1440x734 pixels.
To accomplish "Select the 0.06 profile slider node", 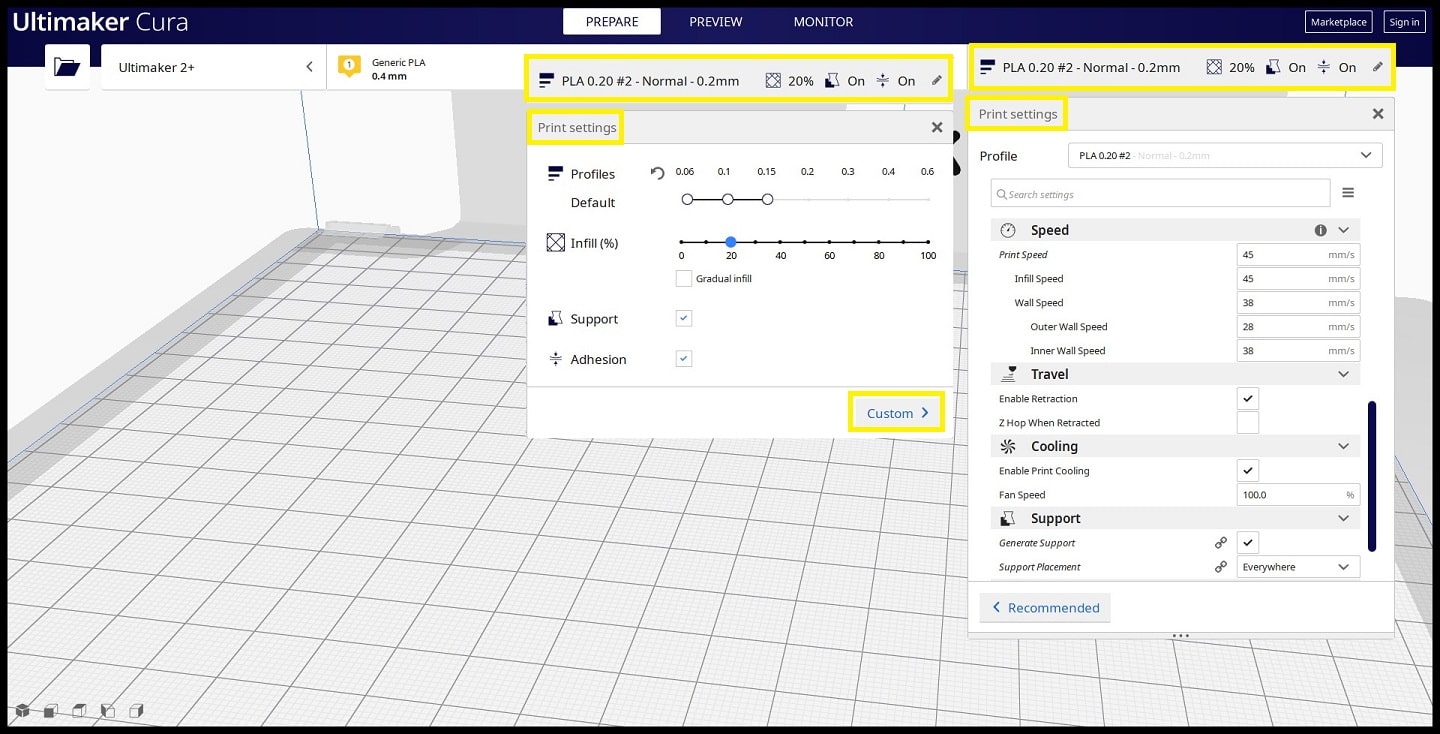I will point(687,200).
